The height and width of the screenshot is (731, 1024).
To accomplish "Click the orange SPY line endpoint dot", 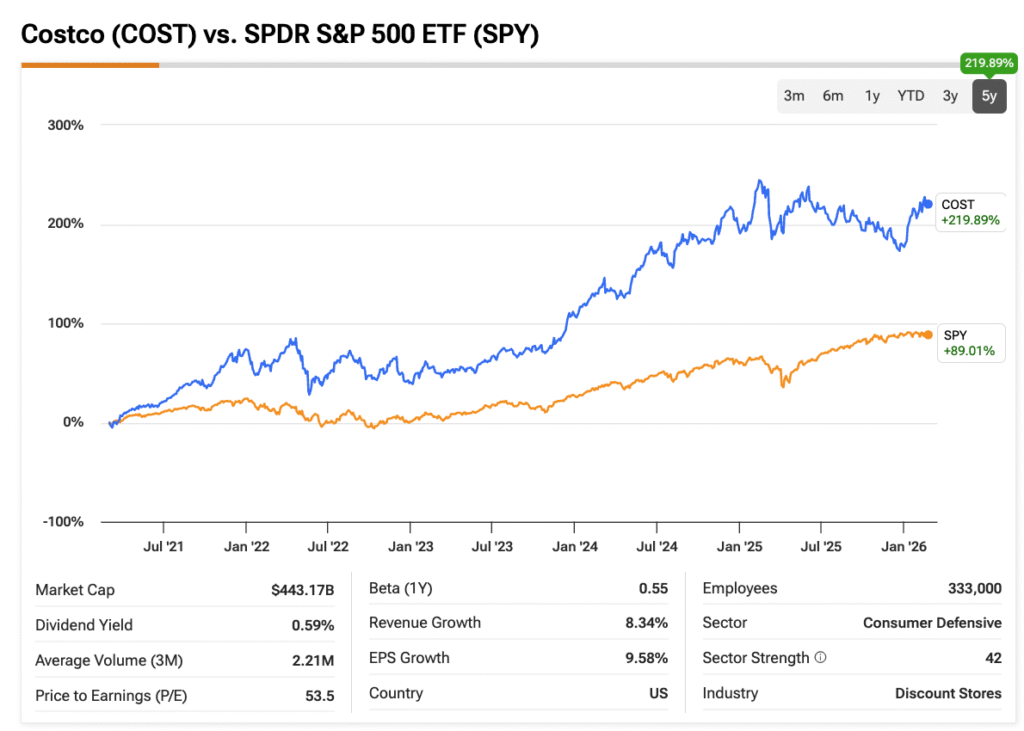I will [928, 335].
